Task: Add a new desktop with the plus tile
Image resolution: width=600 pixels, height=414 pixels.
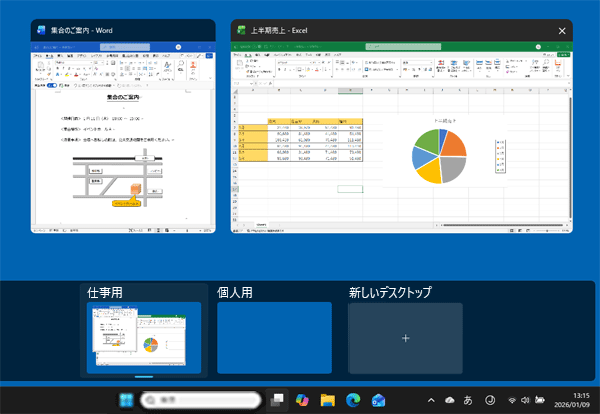Action: click(x=405, y=338)
